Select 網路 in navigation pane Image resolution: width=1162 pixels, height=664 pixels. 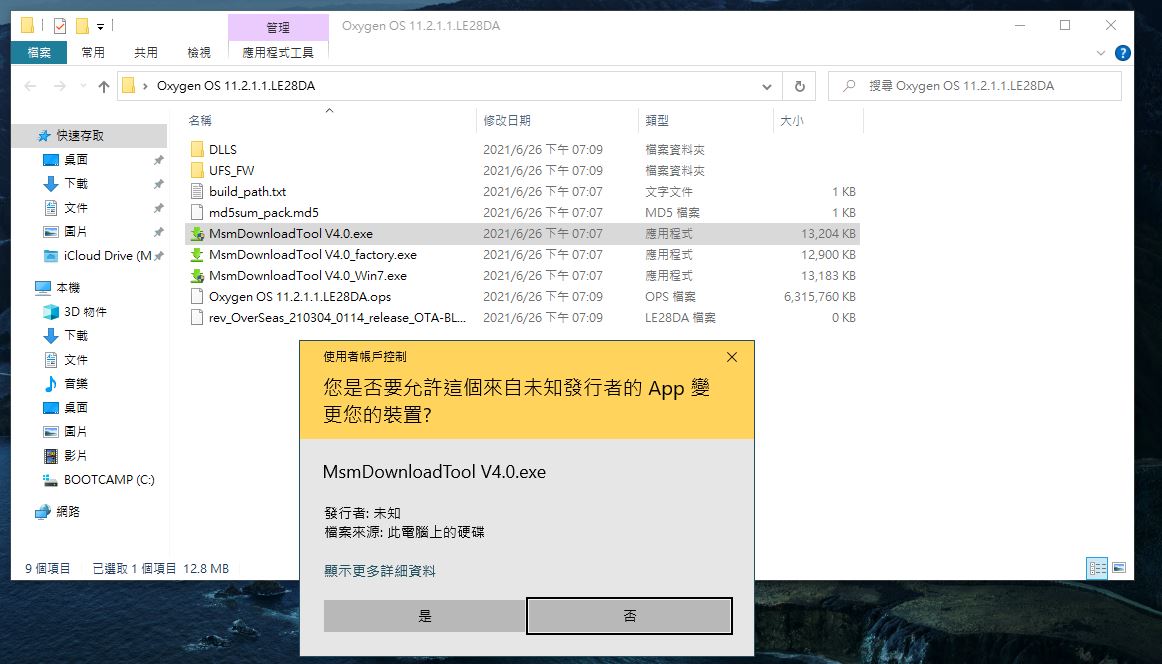point(58,511)
